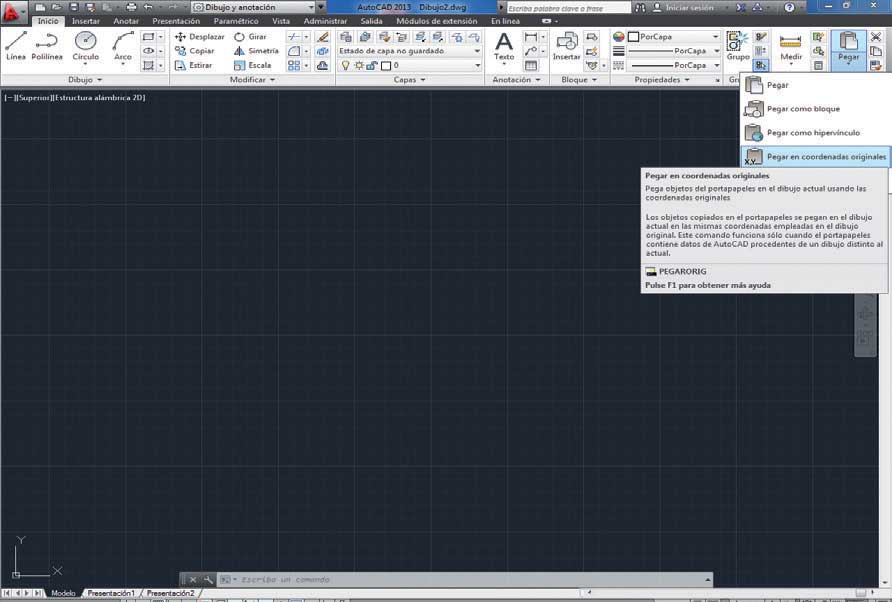Screen dimensions: 892x602
Task: Click the Texto annotation tool
Action: [x=503, y=47]
